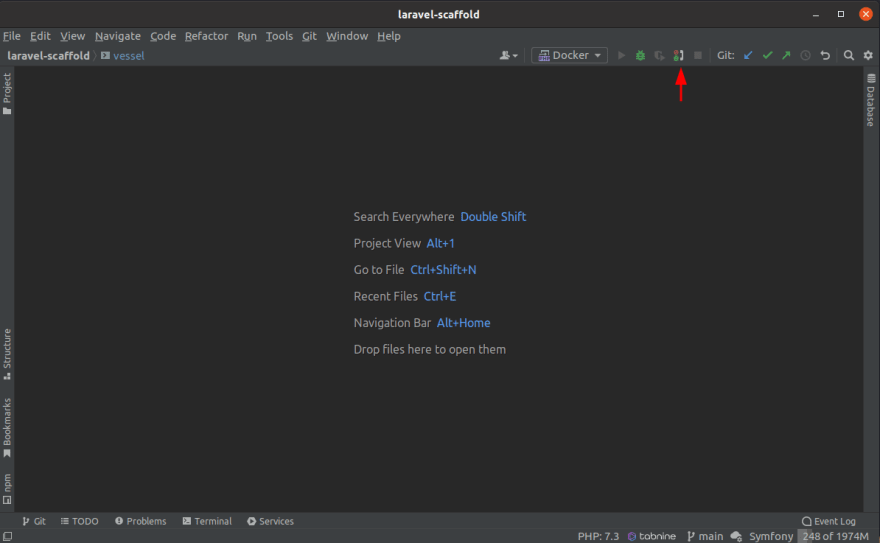Click the green Debug bug icon
This screenshot has height=543, width=880.
640,56
